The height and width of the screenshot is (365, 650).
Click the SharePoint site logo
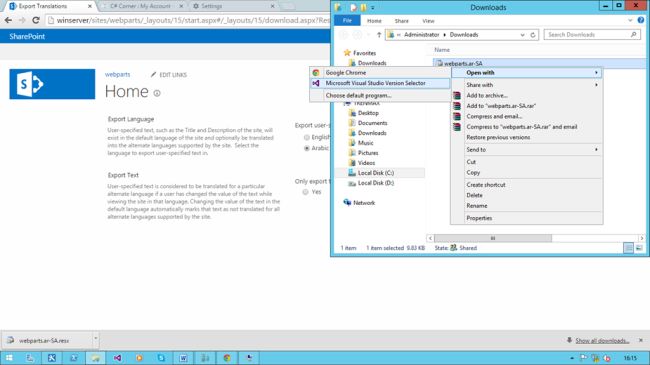(52, 84)
